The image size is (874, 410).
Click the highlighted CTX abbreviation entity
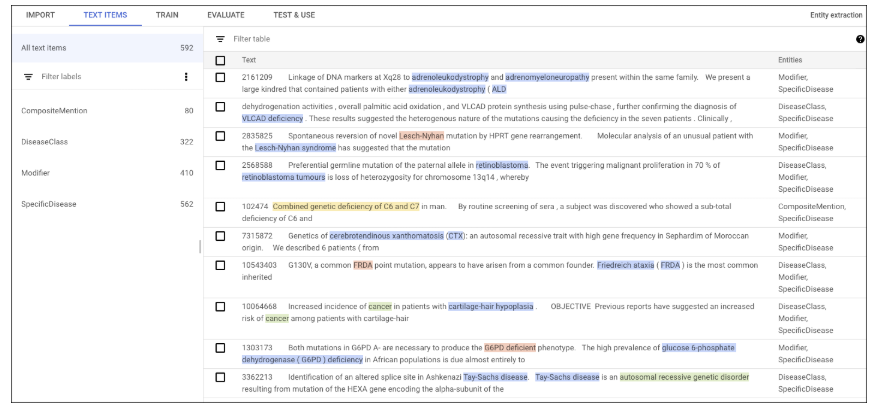455,236
